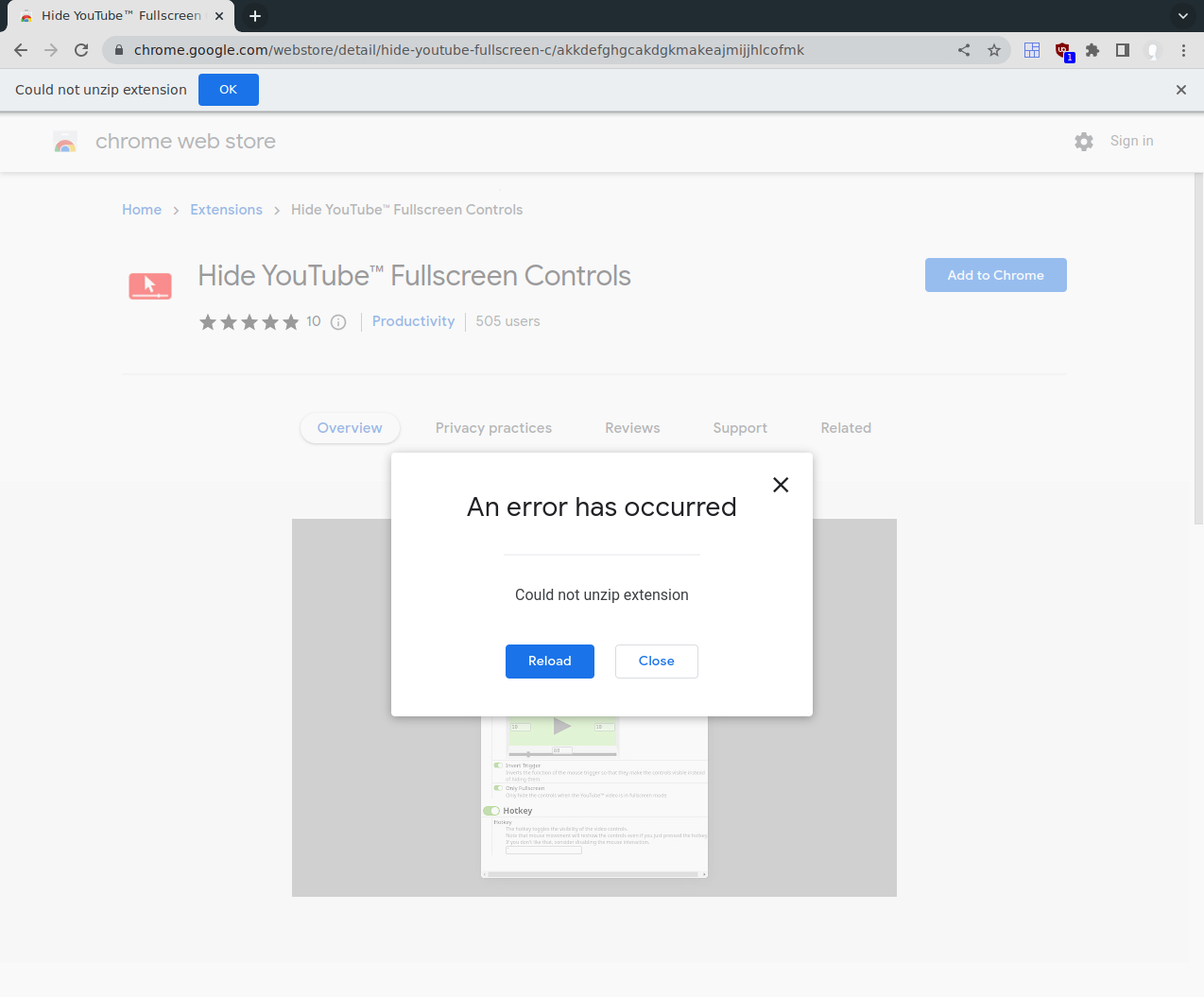Bookmark the page via the star icon
The image size is (1204, 997).
click(x=994, y=50)
